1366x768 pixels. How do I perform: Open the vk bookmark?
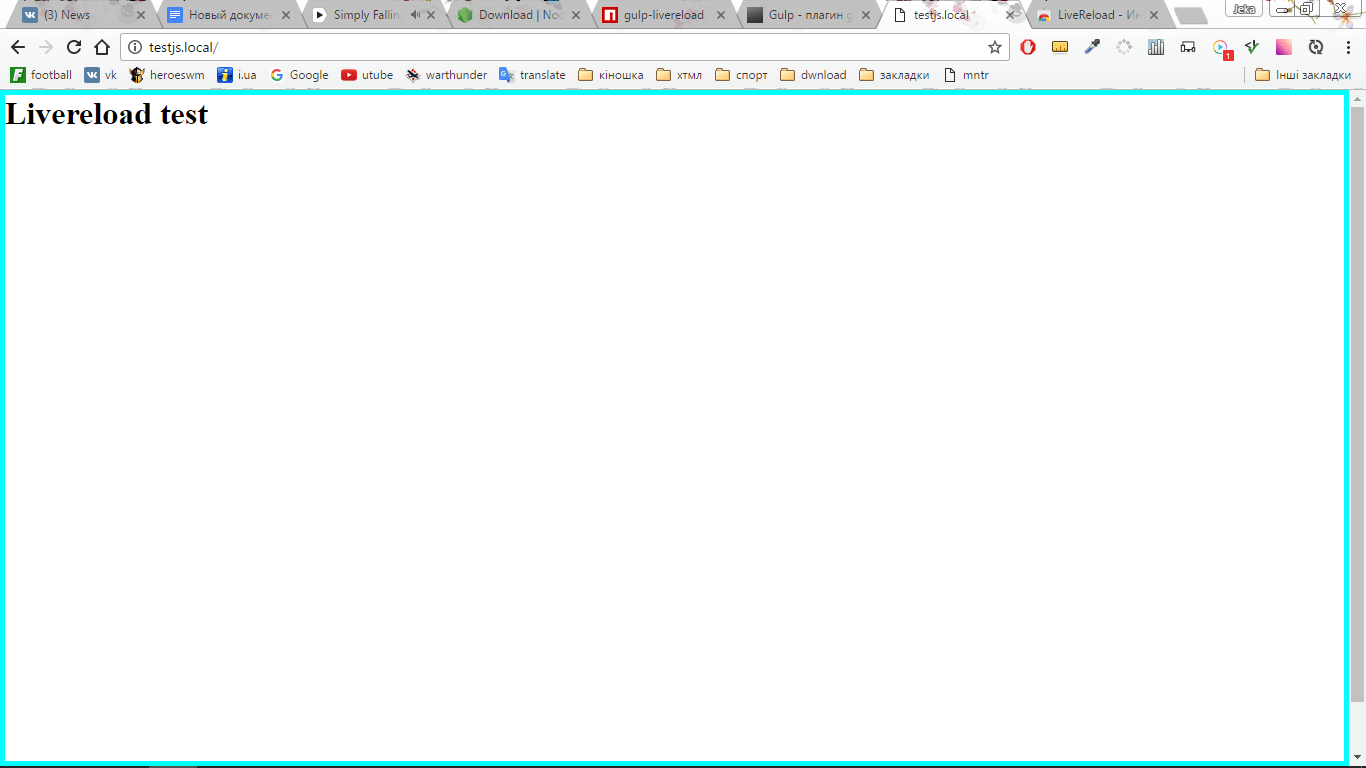101,75
